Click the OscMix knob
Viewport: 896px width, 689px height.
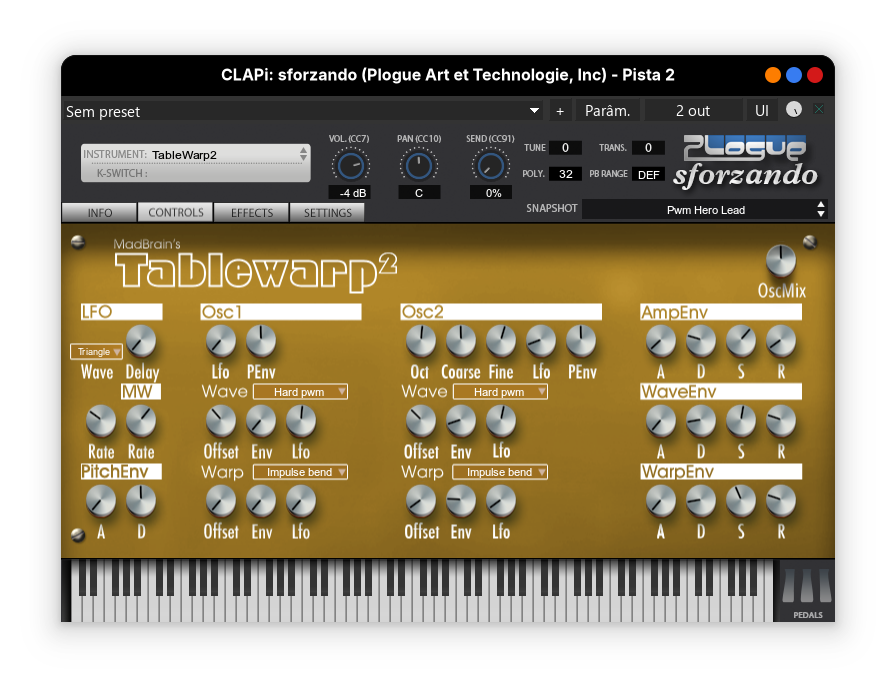pos(780,261)
